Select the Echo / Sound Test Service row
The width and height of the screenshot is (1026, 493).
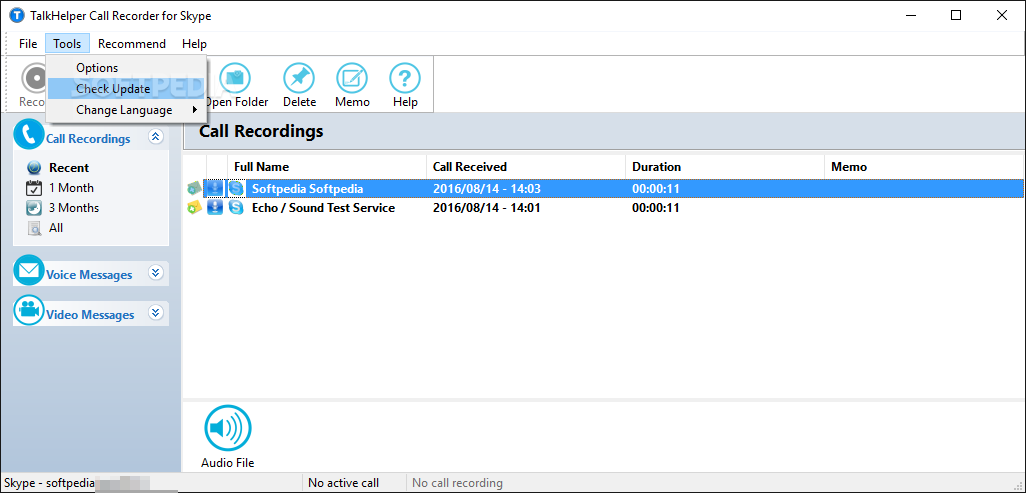tap(603, 208)
